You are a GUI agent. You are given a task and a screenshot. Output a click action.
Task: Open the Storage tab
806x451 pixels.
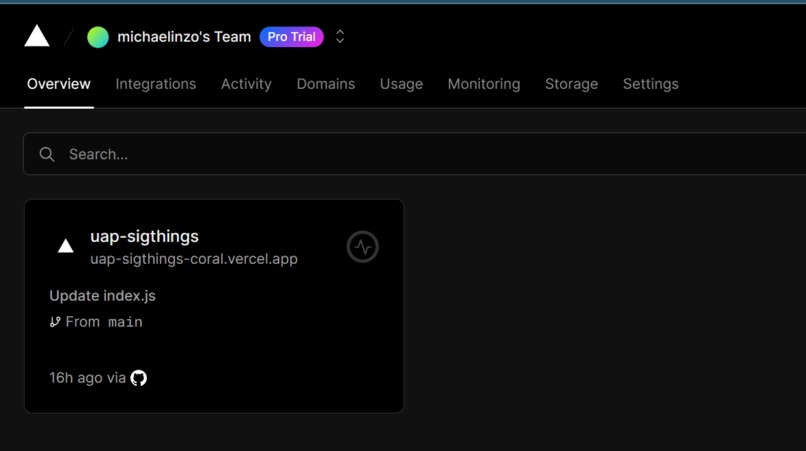tap(572, 84)
